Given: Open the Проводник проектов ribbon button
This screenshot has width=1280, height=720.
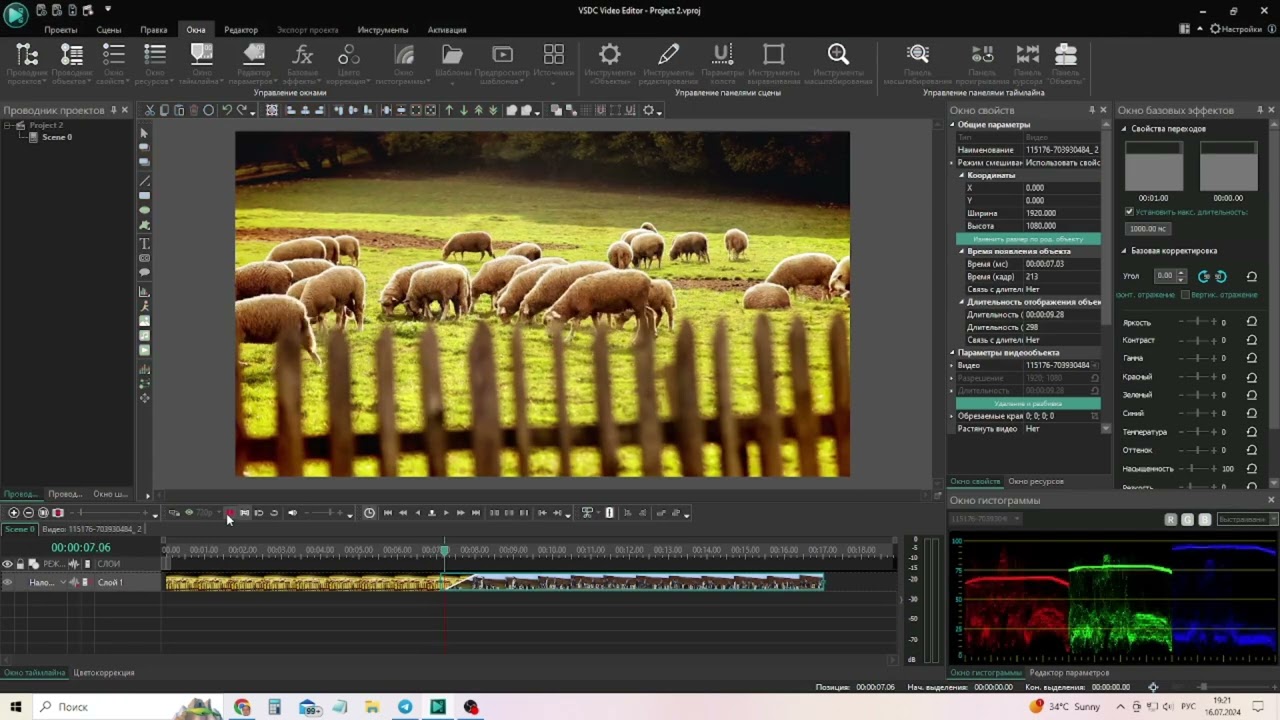Looking at the screenshot, I should pyautogui.click(x=27, y=62).
